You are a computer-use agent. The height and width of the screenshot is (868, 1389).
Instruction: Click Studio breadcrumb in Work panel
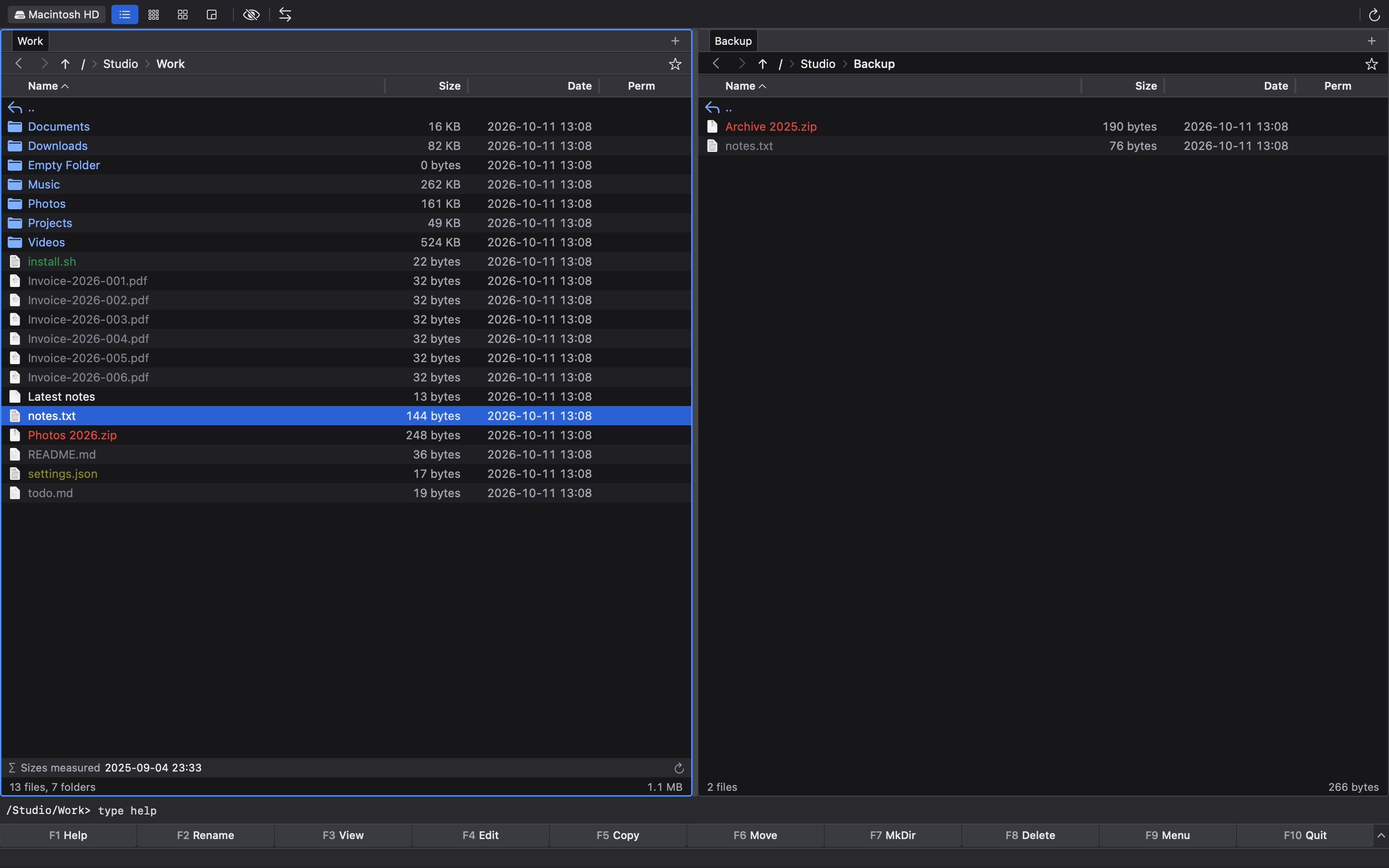[121, 64]
